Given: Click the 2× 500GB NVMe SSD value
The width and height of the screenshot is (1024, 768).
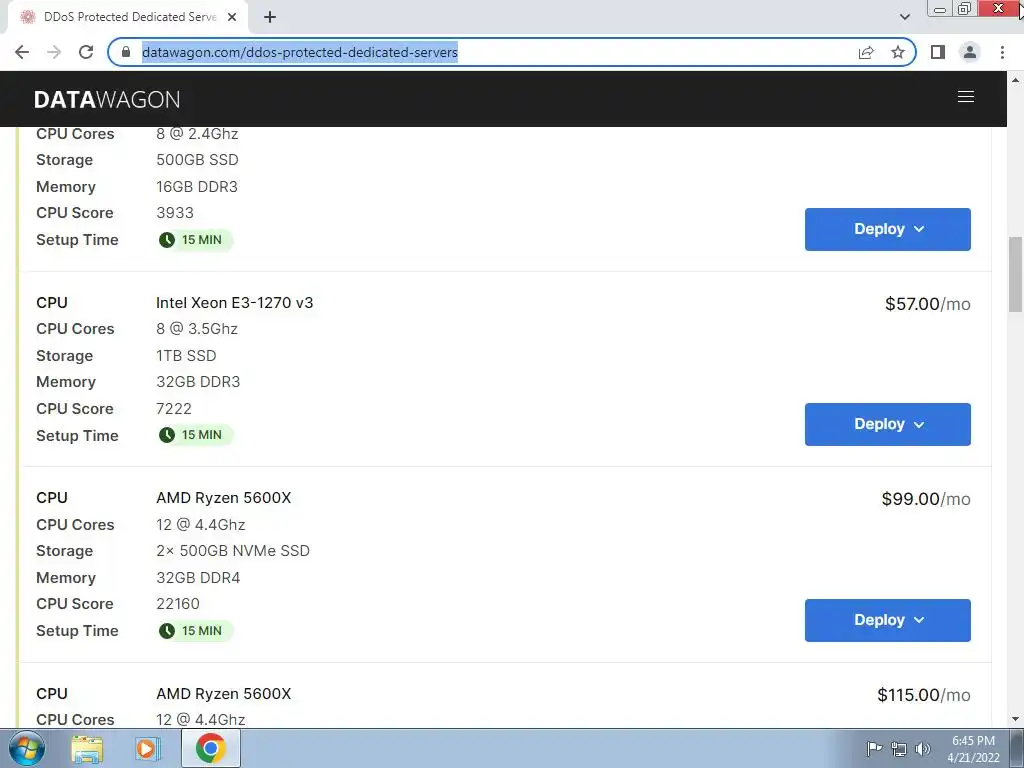Looking at the screenshot, I should coord(232,551).
